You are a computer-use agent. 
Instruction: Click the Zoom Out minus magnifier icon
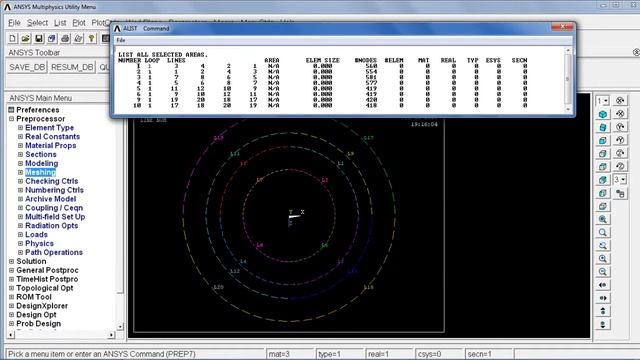tap(603, 271)
